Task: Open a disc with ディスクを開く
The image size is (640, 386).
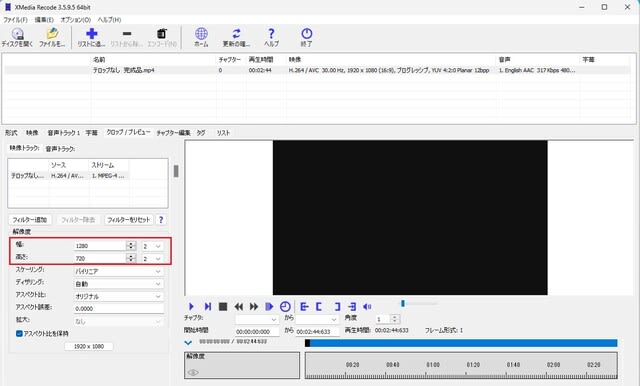Action: point(17,38)
